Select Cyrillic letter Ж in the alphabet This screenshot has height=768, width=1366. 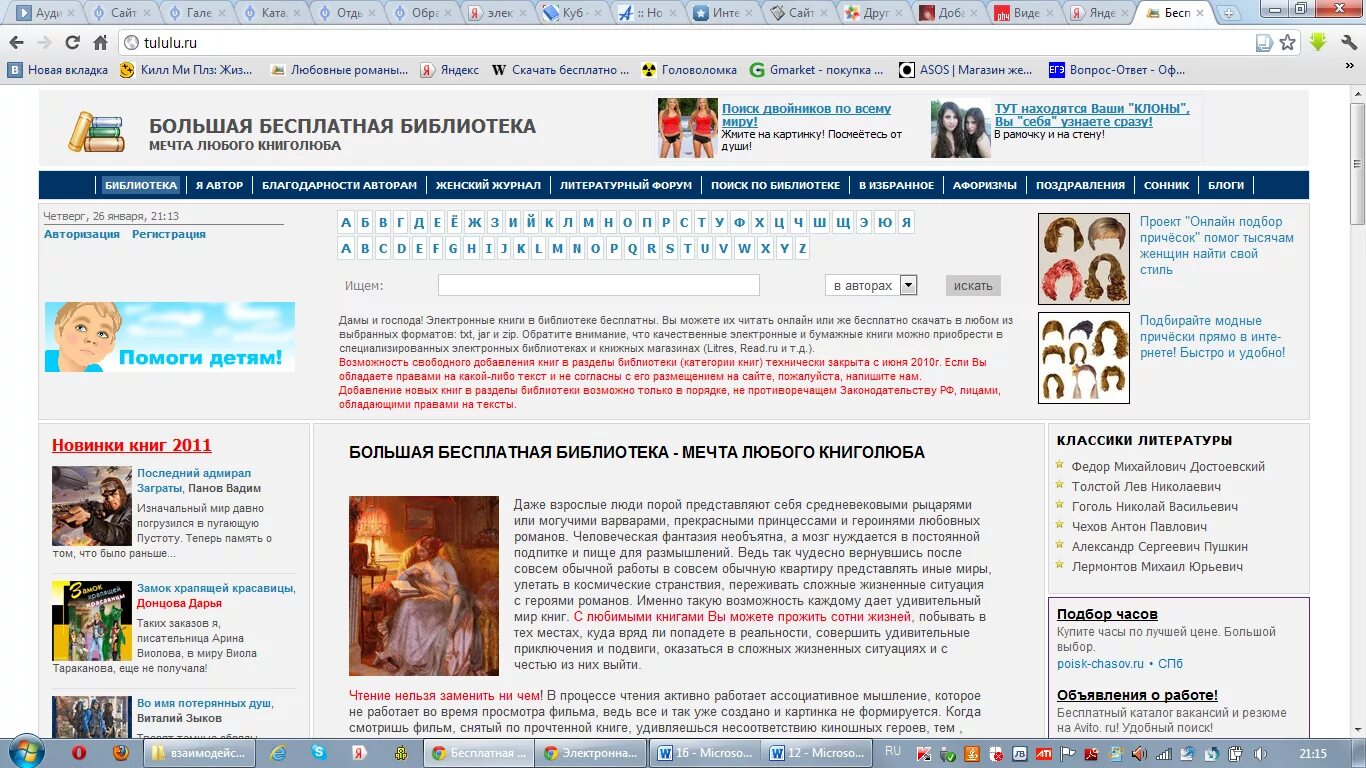(475, 222)
